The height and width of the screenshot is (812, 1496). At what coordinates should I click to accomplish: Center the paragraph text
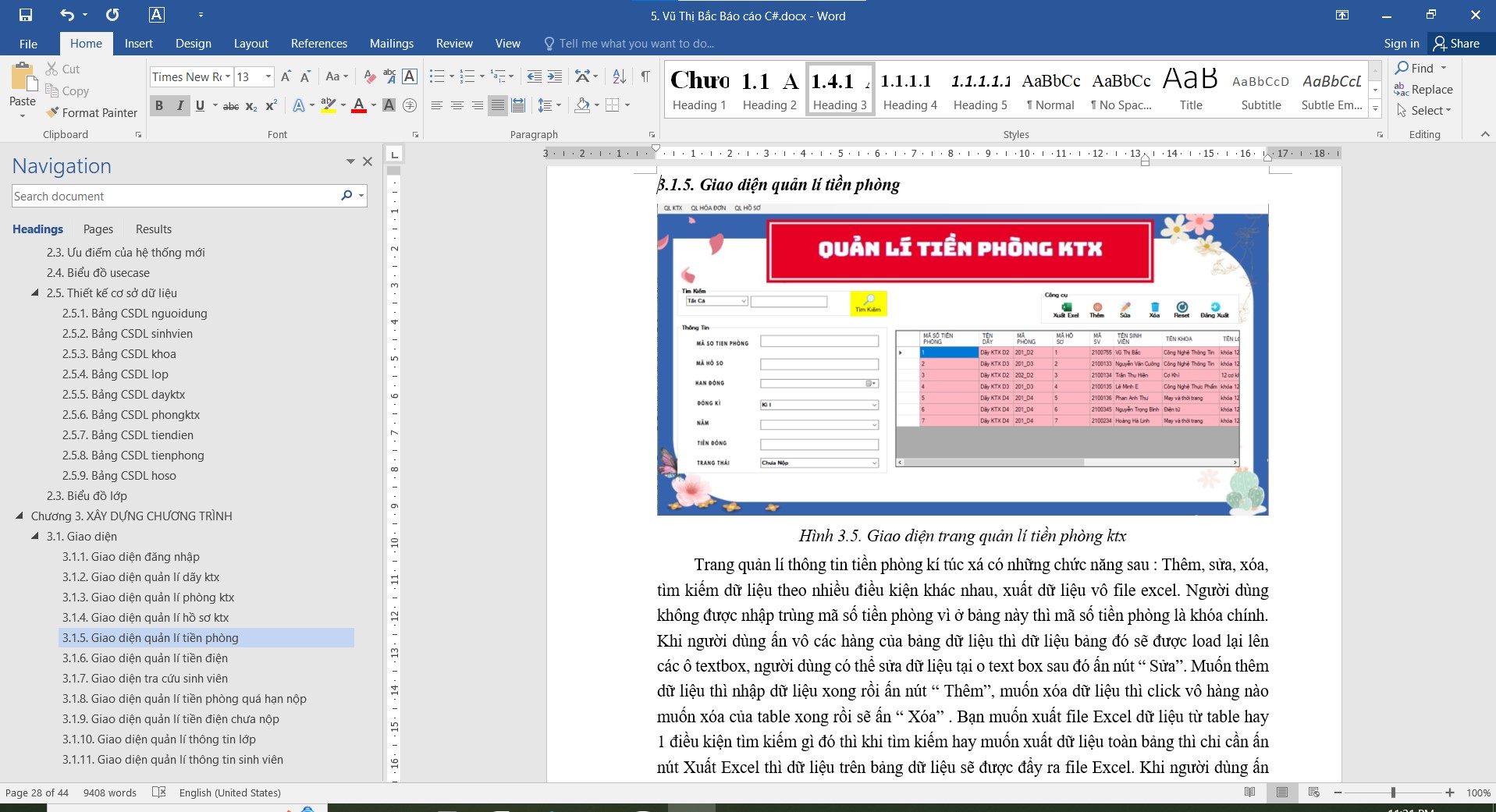point(457,105)
